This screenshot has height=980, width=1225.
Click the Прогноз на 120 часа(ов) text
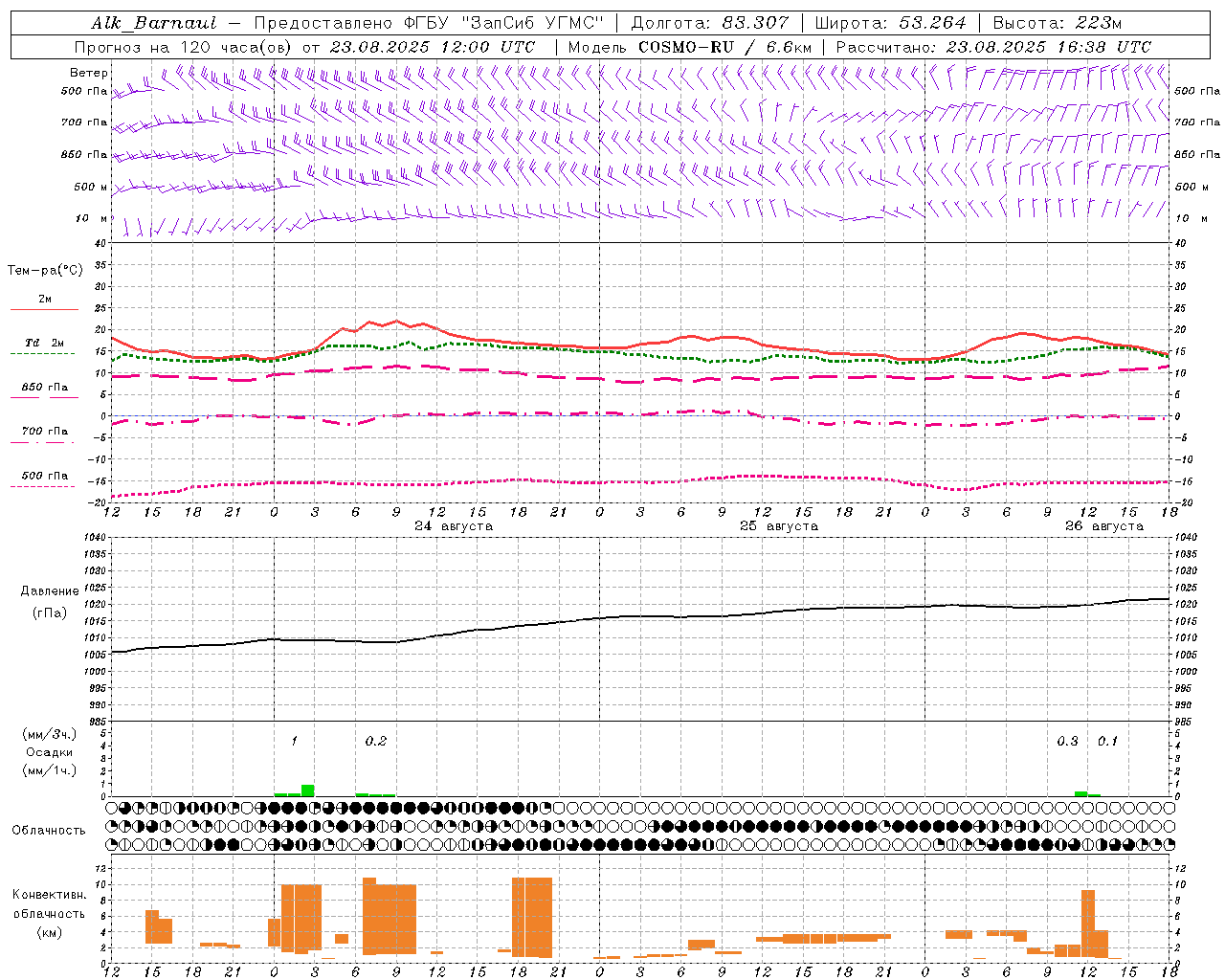[184, 47]
